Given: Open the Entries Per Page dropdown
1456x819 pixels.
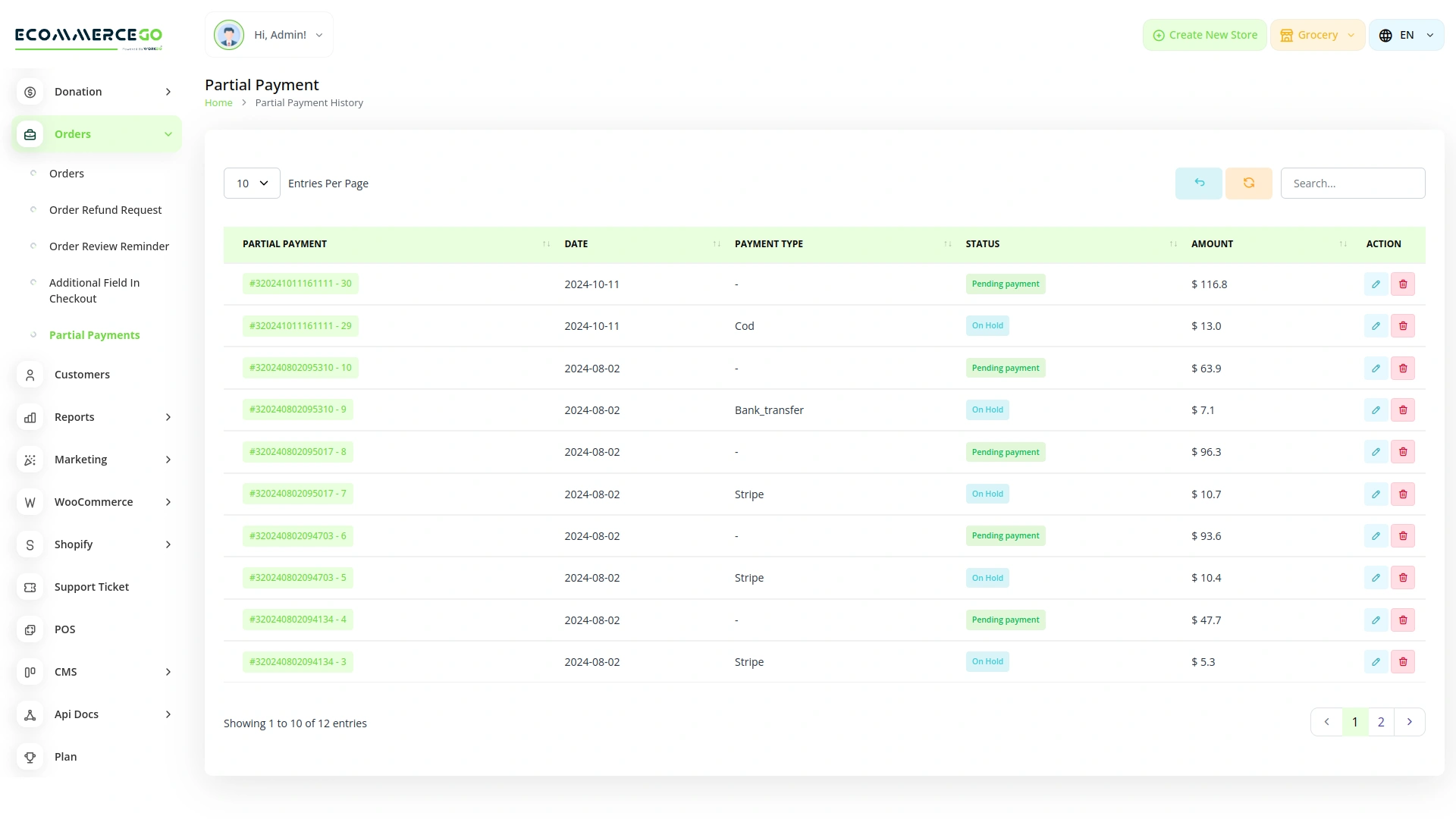Looking at the screenshot, I should (x=251, y=183).
